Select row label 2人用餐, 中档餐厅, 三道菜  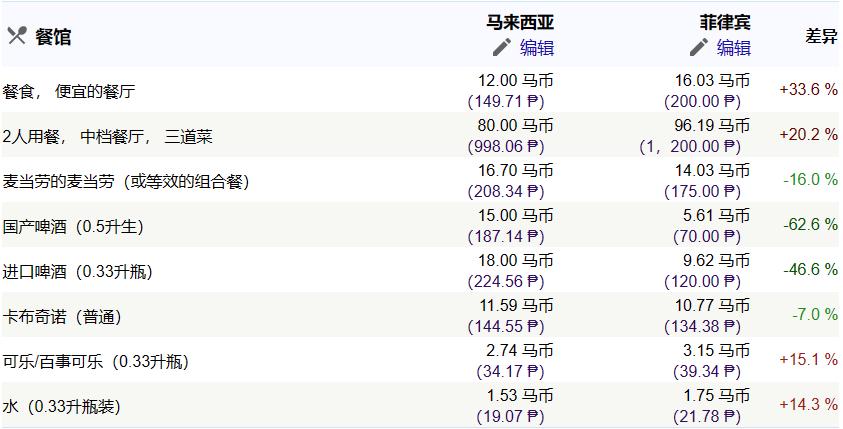[108, 137]
